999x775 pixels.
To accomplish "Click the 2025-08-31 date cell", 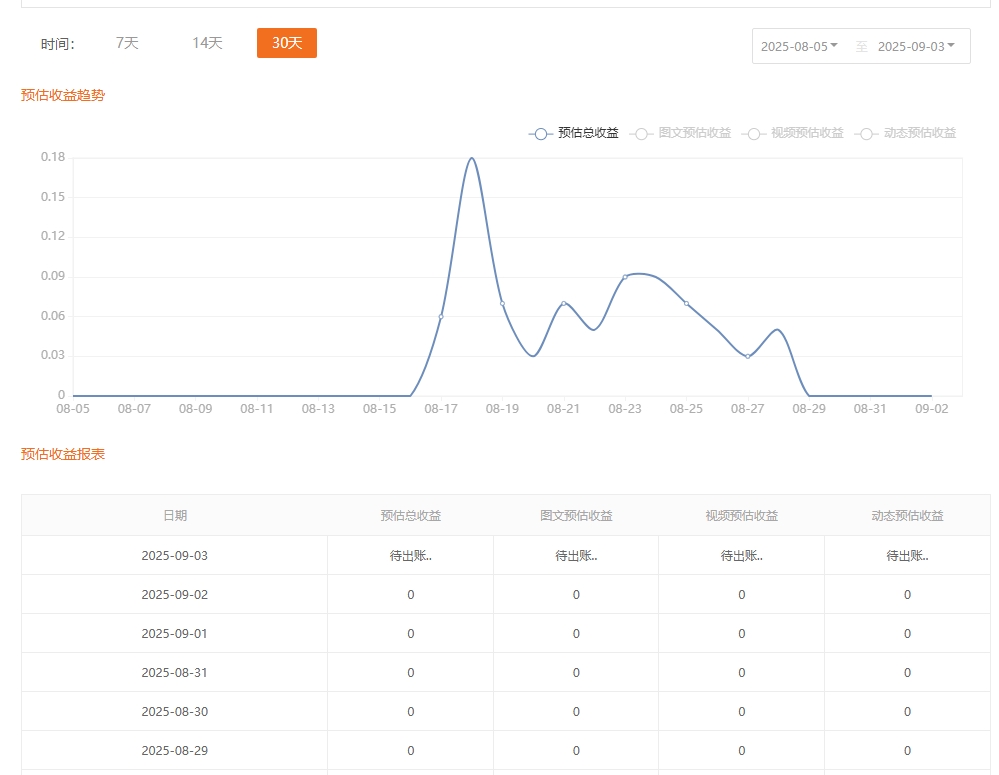I will click(175, 672).
